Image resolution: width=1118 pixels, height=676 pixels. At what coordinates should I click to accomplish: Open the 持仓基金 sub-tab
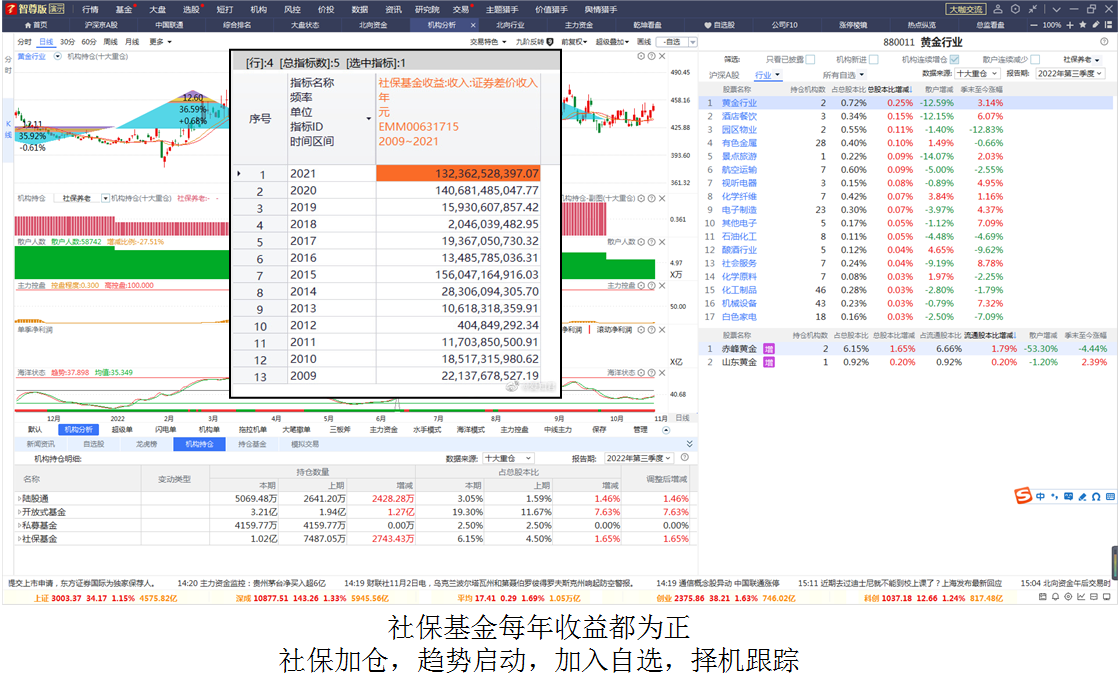252,444
